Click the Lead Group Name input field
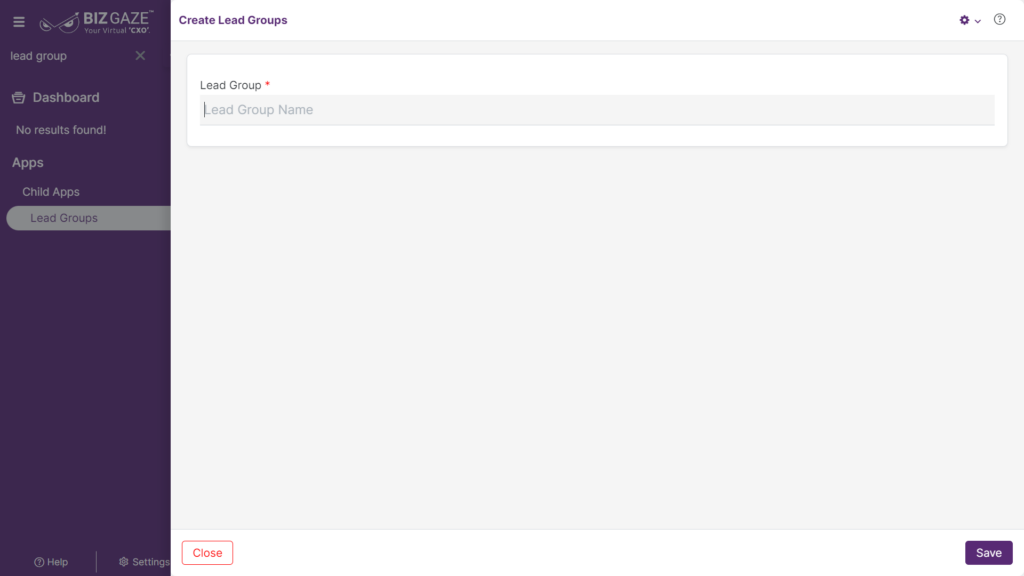The width and height of the screenshot is (1024, 576). (597, 110)
